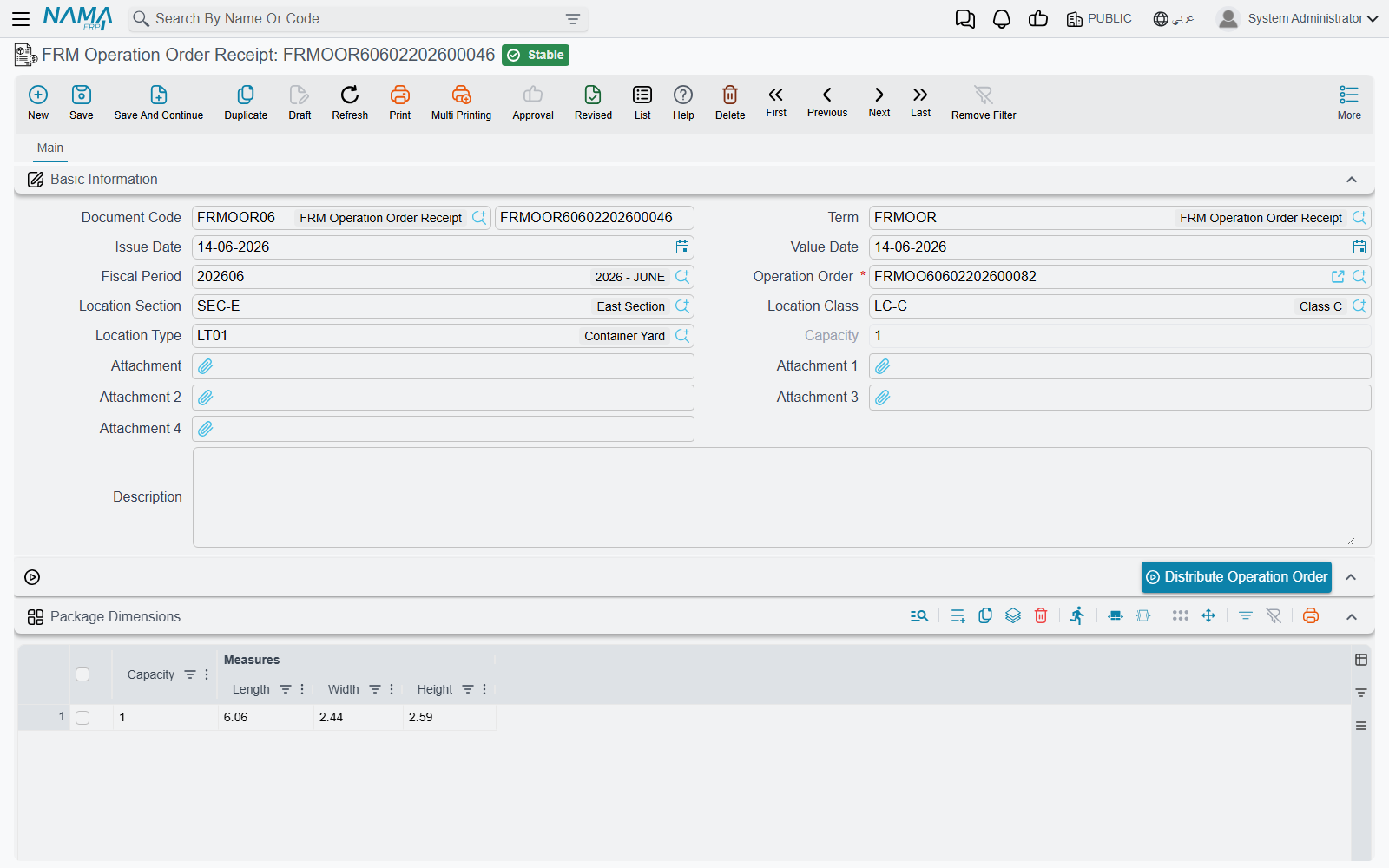
Task: Click Remove Filter icon
Action: (984, 102)
